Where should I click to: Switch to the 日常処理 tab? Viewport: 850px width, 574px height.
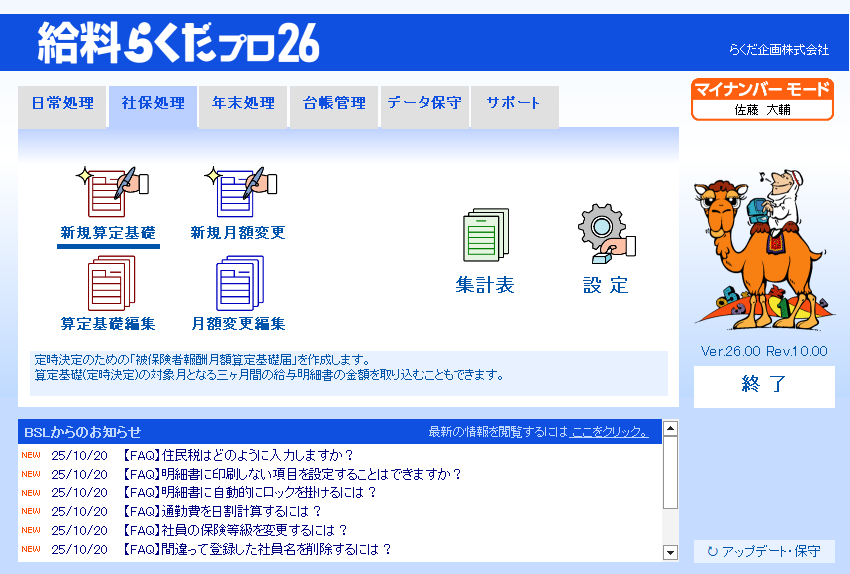(x=62, y=103)
